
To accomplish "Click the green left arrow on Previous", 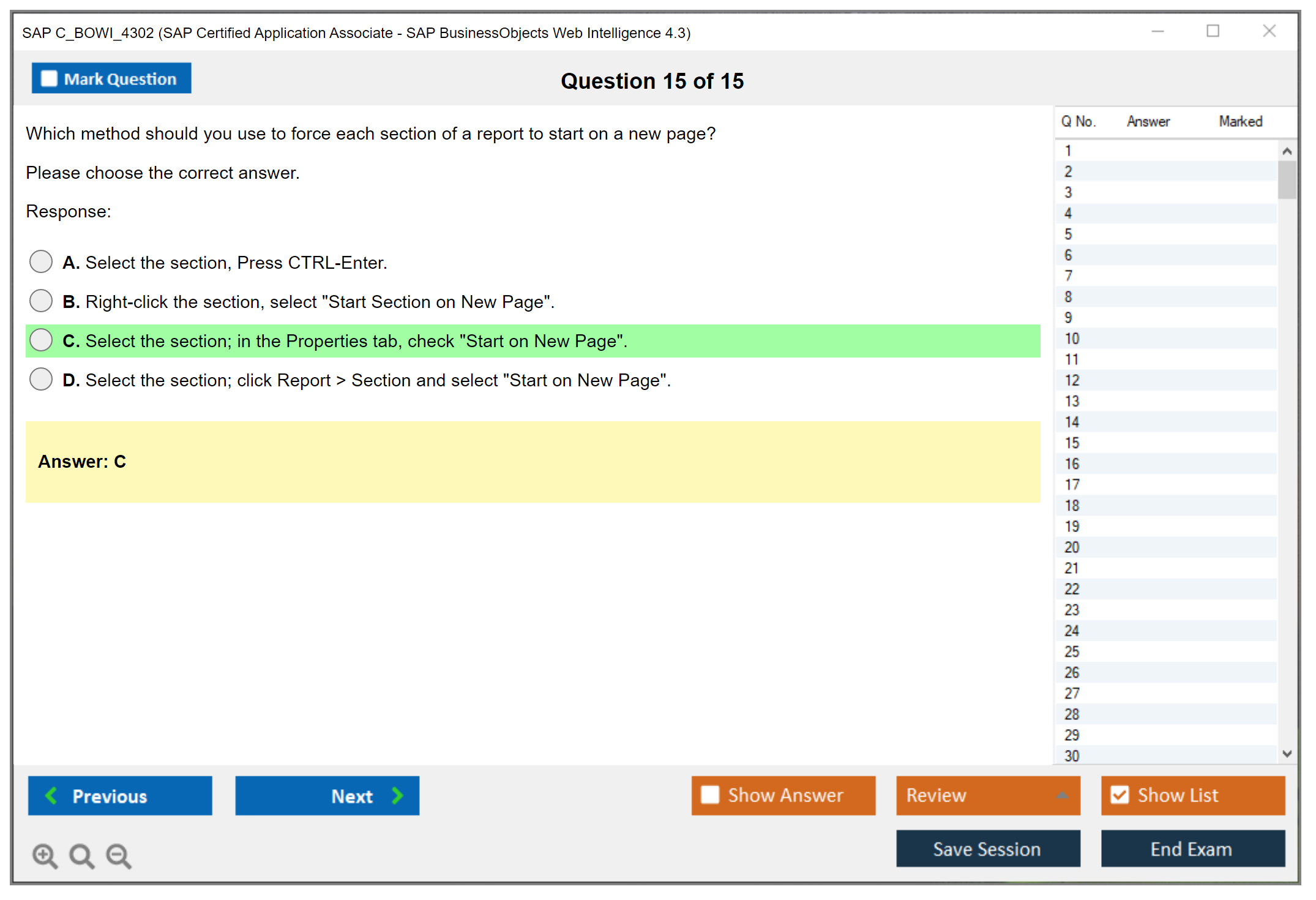I will click(52, 796).
